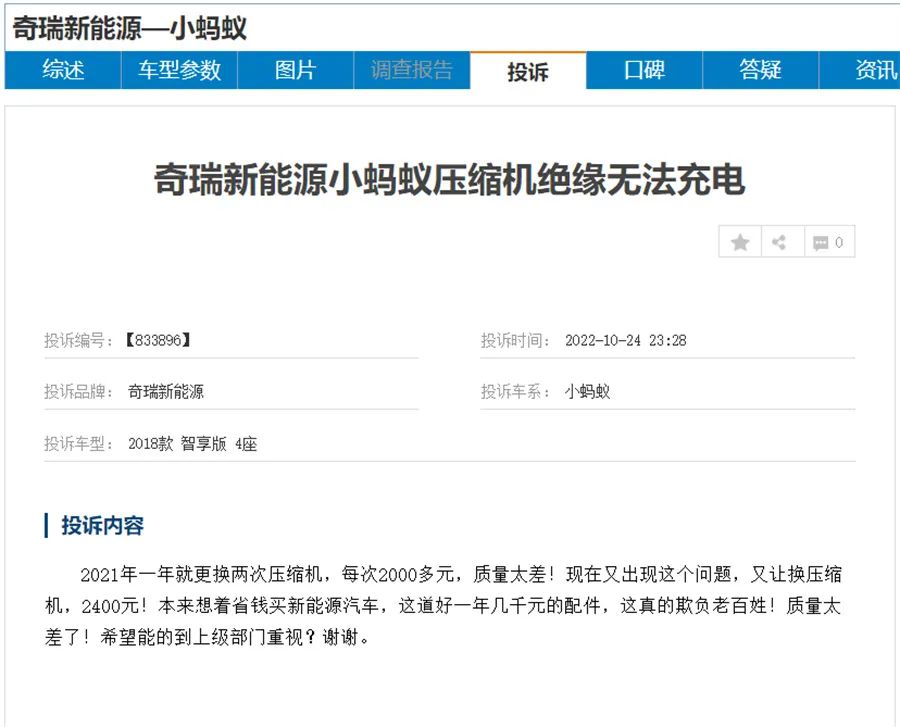Viewport: 900px width, 727px height.
Task: Click the star favorite icon
Action: pyautogui.click(x=740, y=242)
